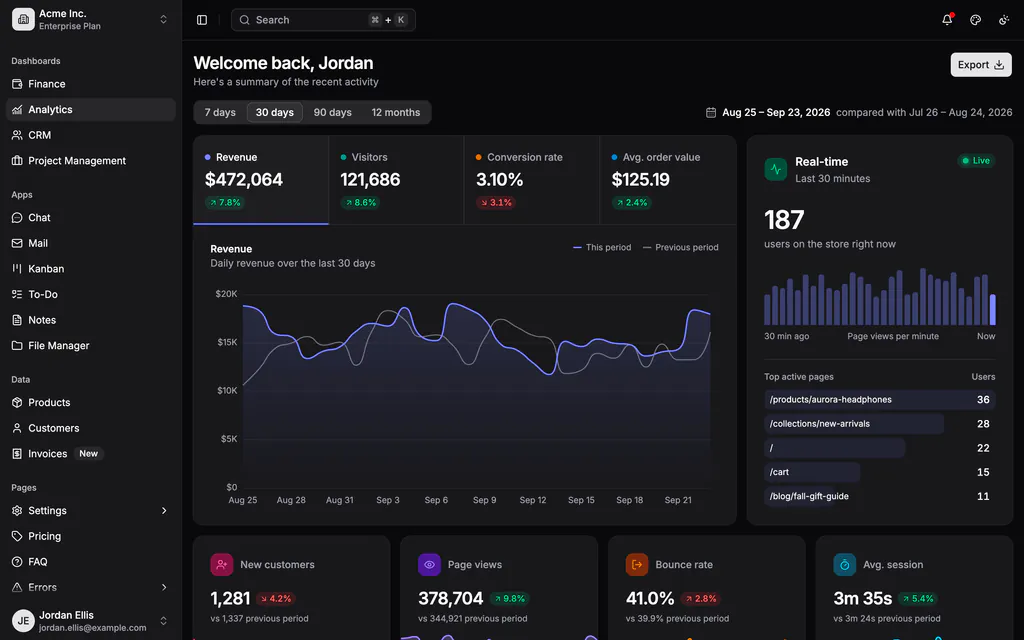Select the Visitors metric card
This screenshot has height=640, width=1024.
coord(396,180)
